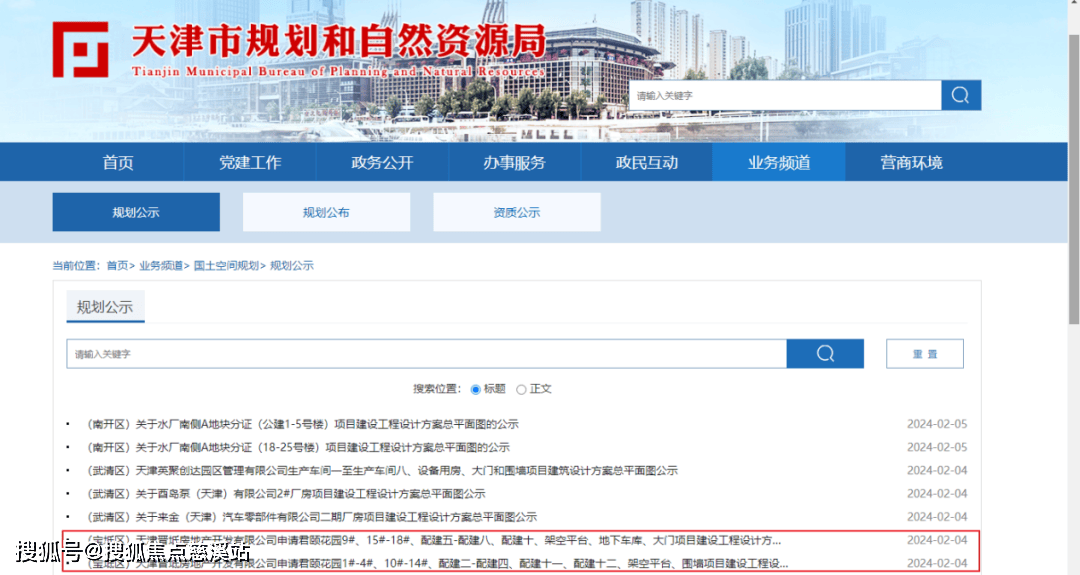Focus the 规划公示 keyword search field

click(x=427, y=353)
